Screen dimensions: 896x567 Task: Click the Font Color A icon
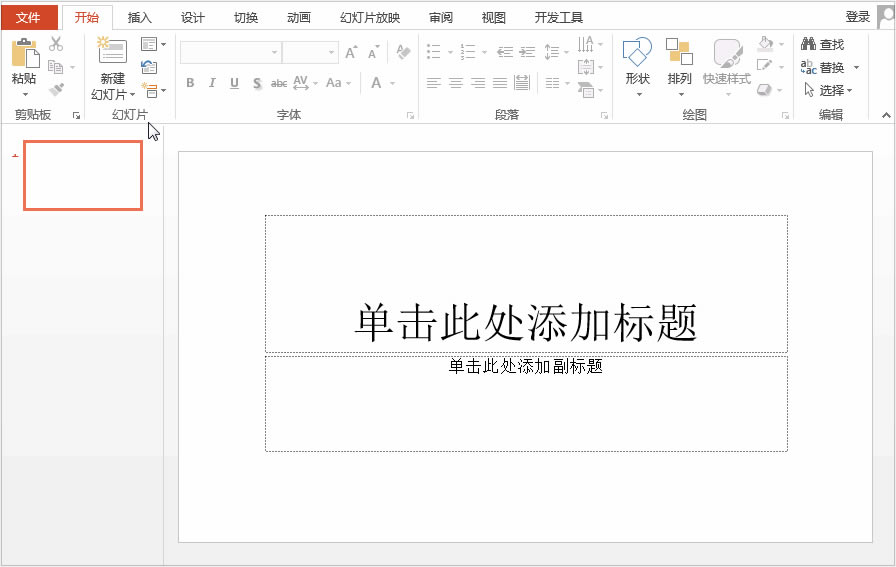tap(376, 83)
